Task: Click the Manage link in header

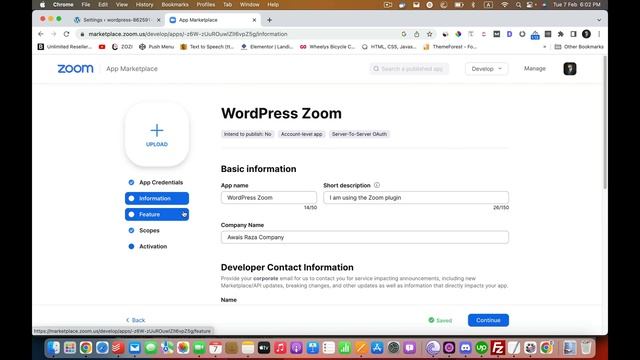Action: pos(535,69)
